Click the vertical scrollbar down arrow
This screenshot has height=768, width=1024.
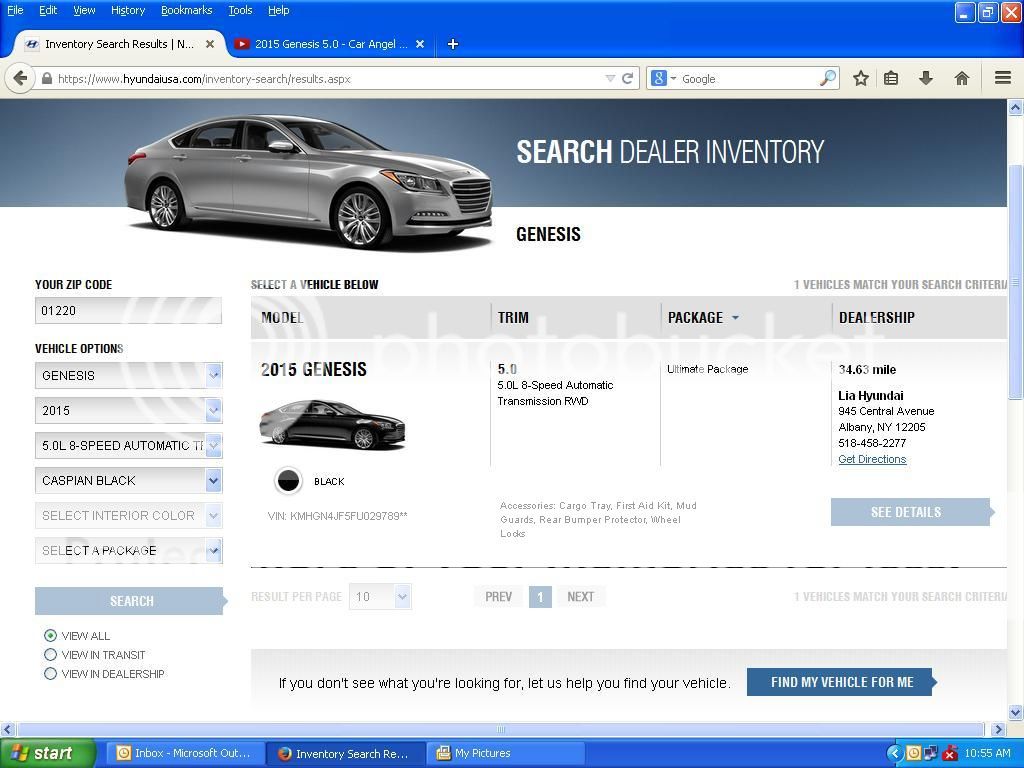pos(1016,712)
